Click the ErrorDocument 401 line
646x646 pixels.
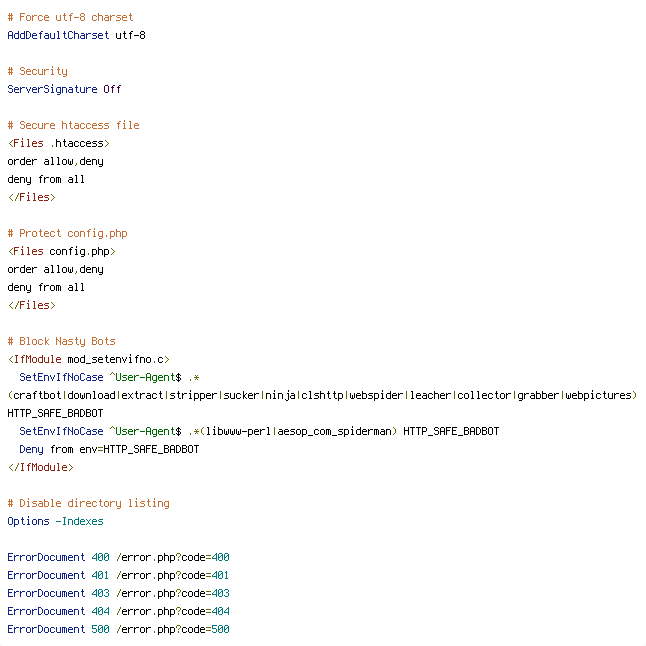(118, 576)
